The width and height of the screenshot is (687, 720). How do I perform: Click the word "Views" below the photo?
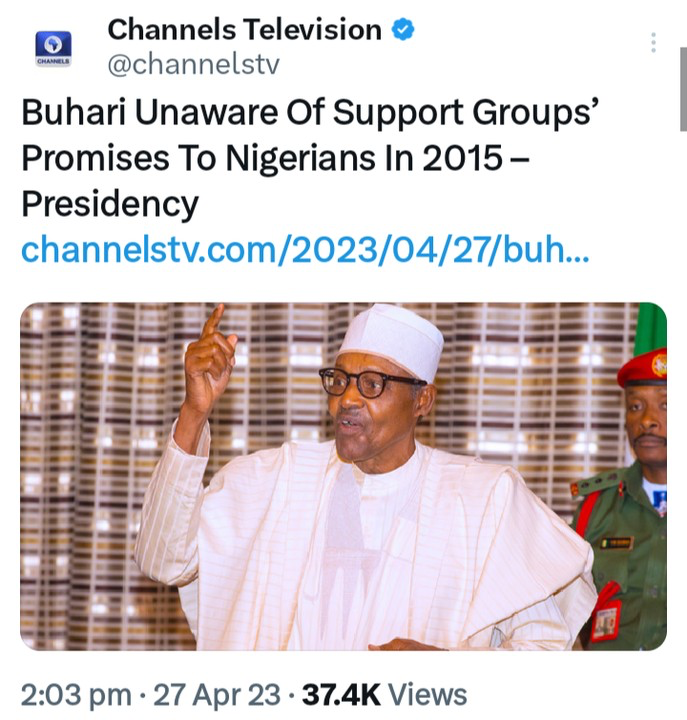(428, 694)
